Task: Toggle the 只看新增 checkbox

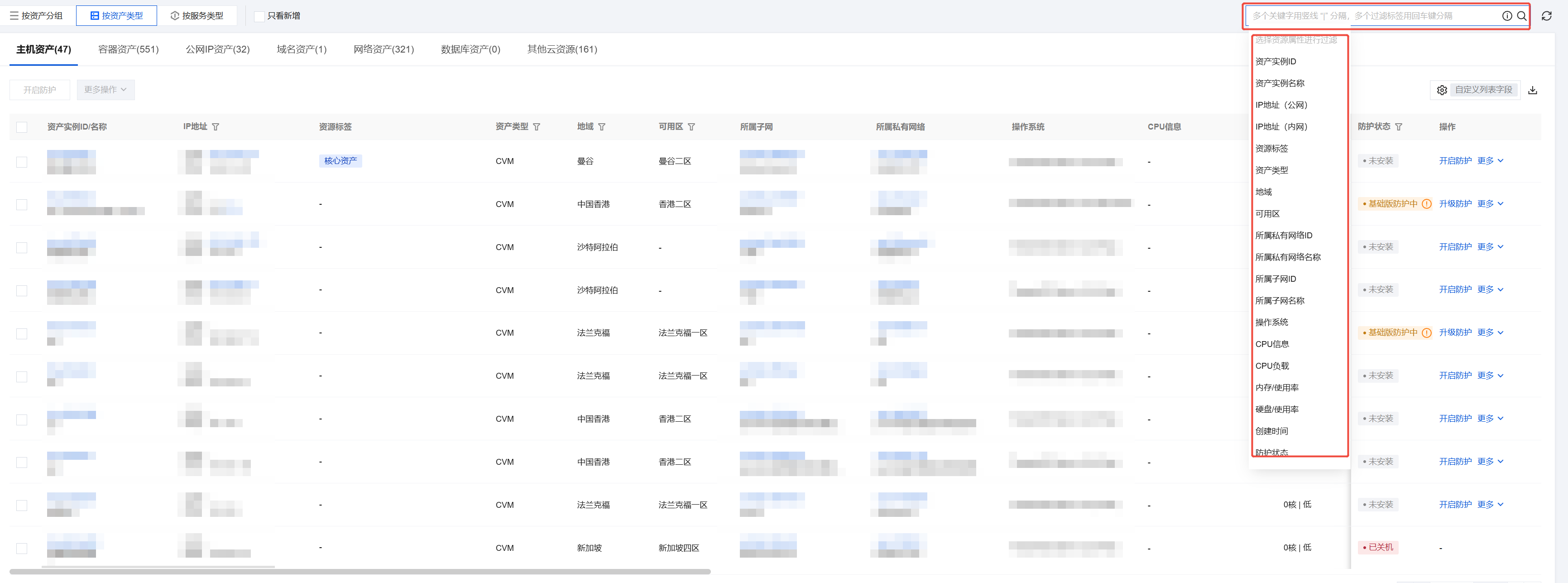Action: pyautogui.click(x=259, y=16)
